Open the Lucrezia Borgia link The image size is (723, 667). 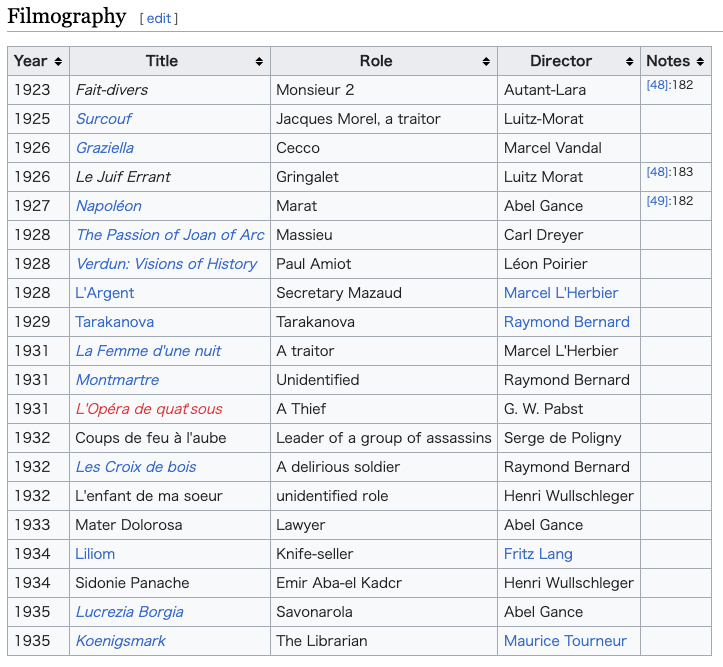[130, 612]
